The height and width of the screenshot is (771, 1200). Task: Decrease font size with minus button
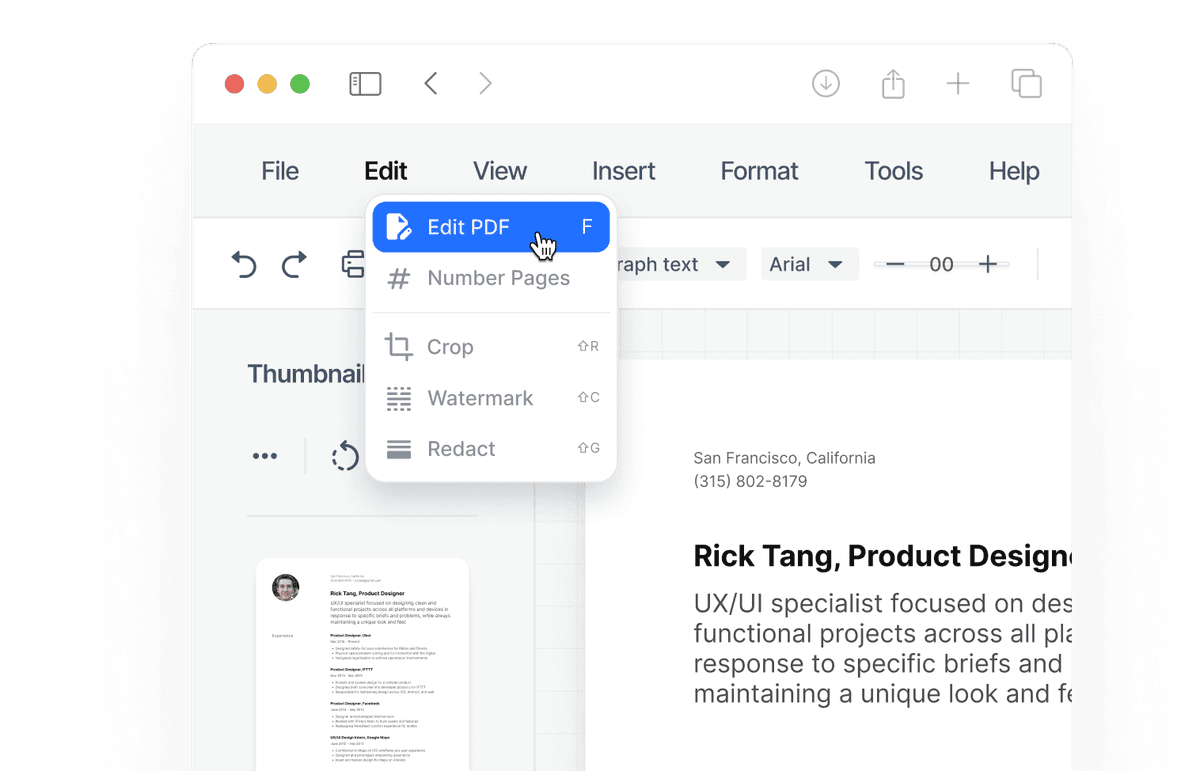(x=895, y=264)
